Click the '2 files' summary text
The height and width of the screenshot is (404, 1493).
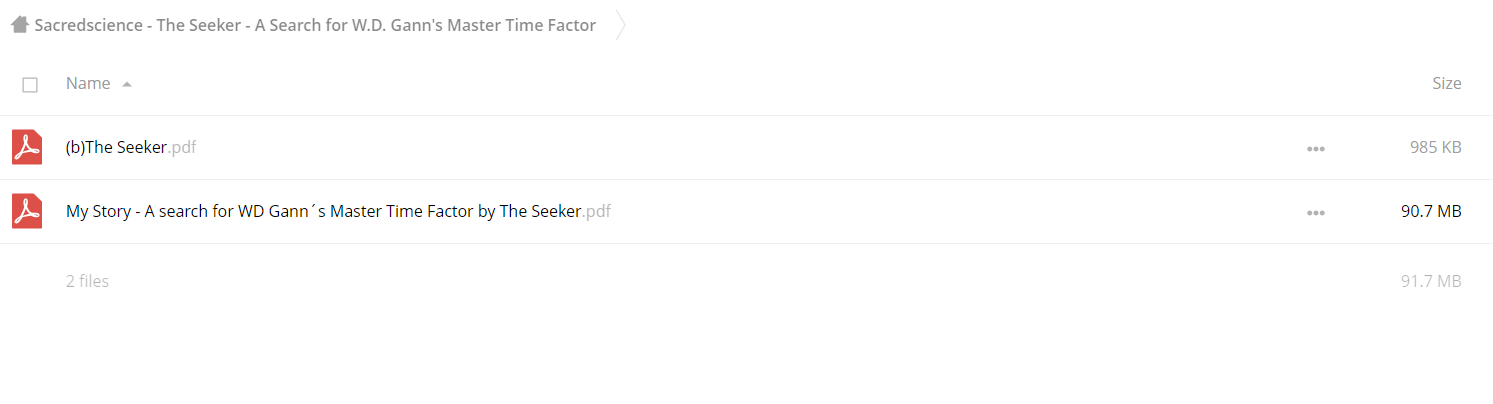tap(87, 281)
